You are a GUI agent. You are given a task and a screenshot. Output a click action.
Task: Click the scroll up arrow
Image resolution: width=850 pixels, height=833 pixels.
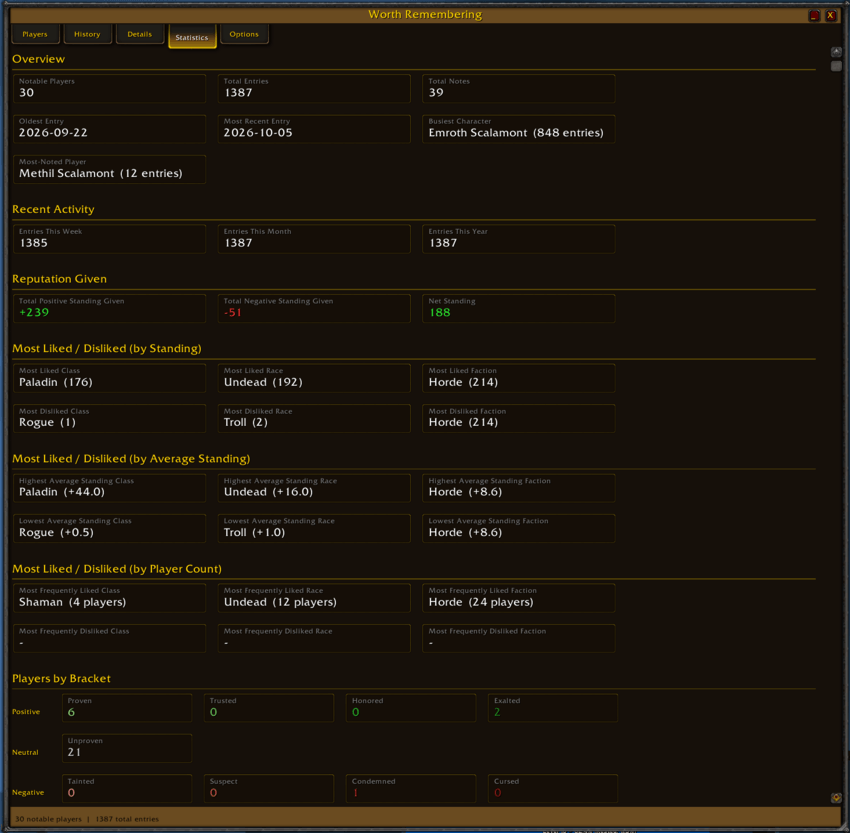coord(836,52)
